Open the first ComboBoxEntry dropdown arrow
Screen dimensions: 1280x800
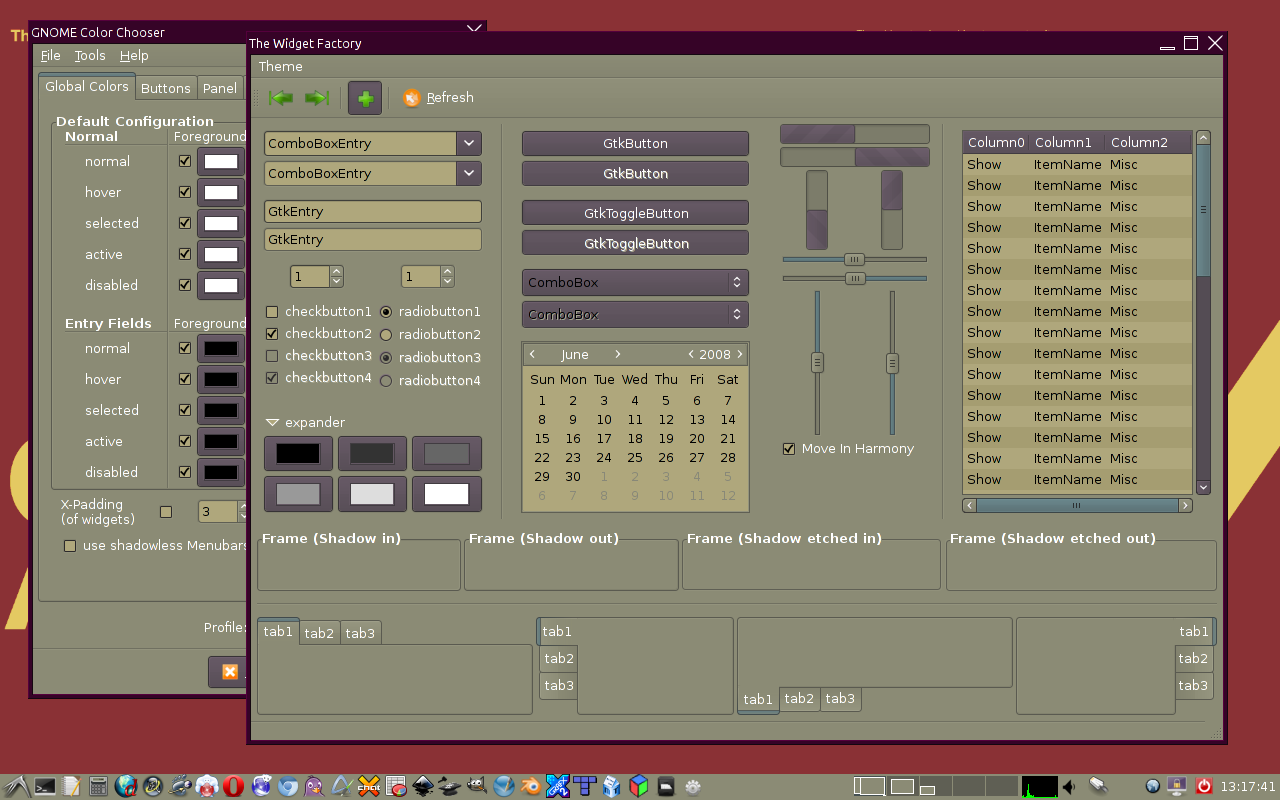tap(469, 143)
